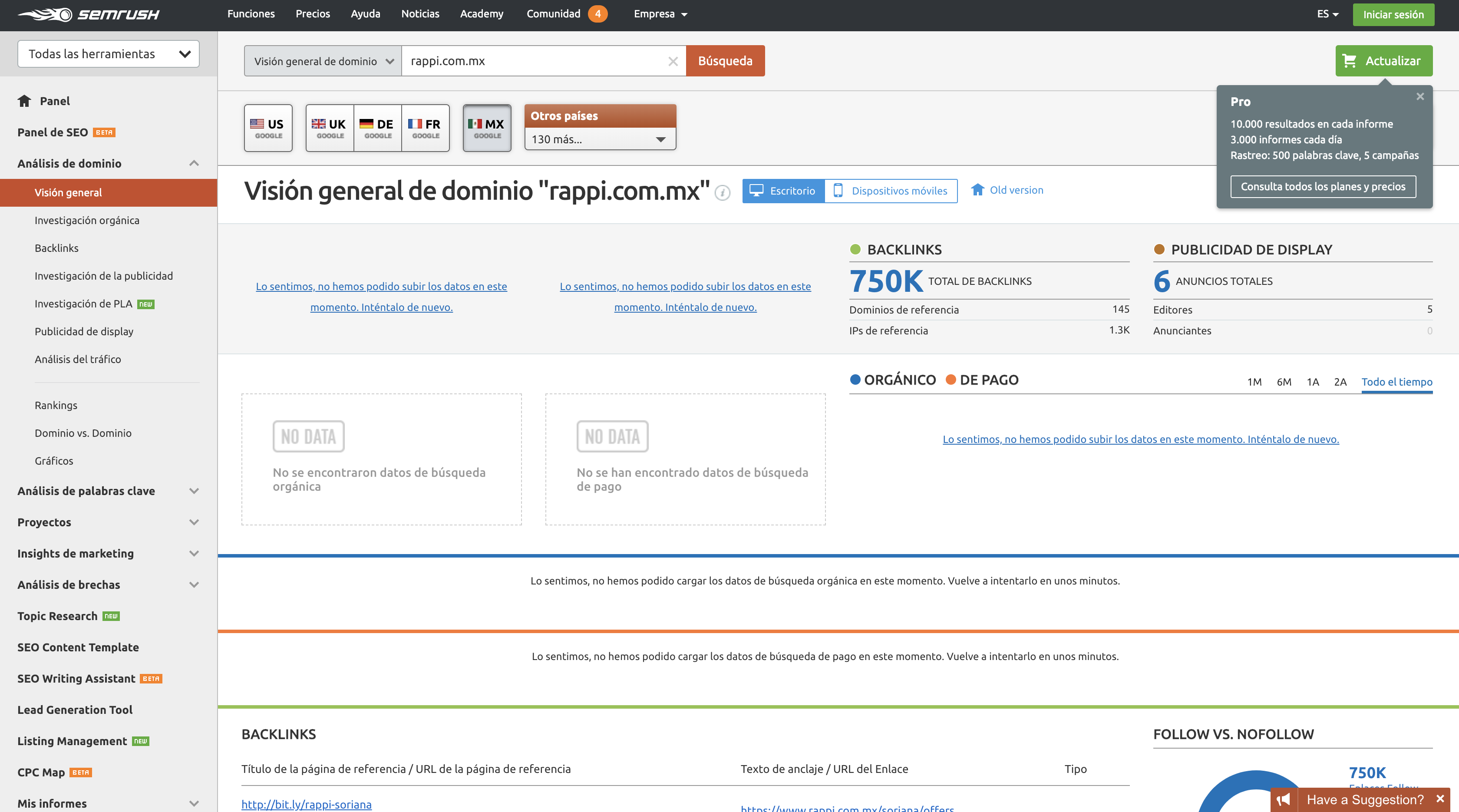
Task: Select the FR Google database flag
Action: pyautogui.click(x=426, y=128)
